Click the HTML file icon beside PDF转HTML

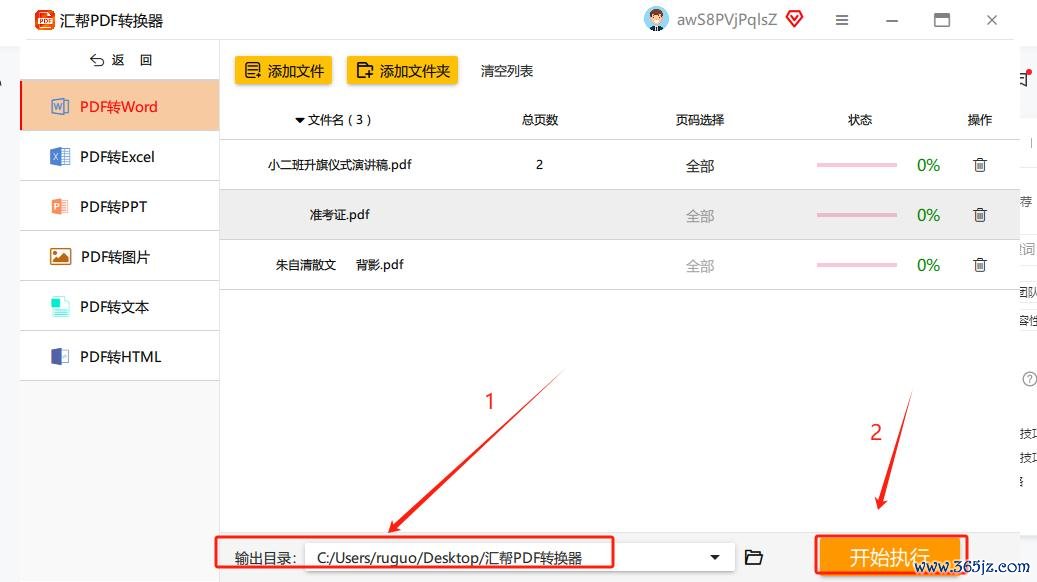60,356
